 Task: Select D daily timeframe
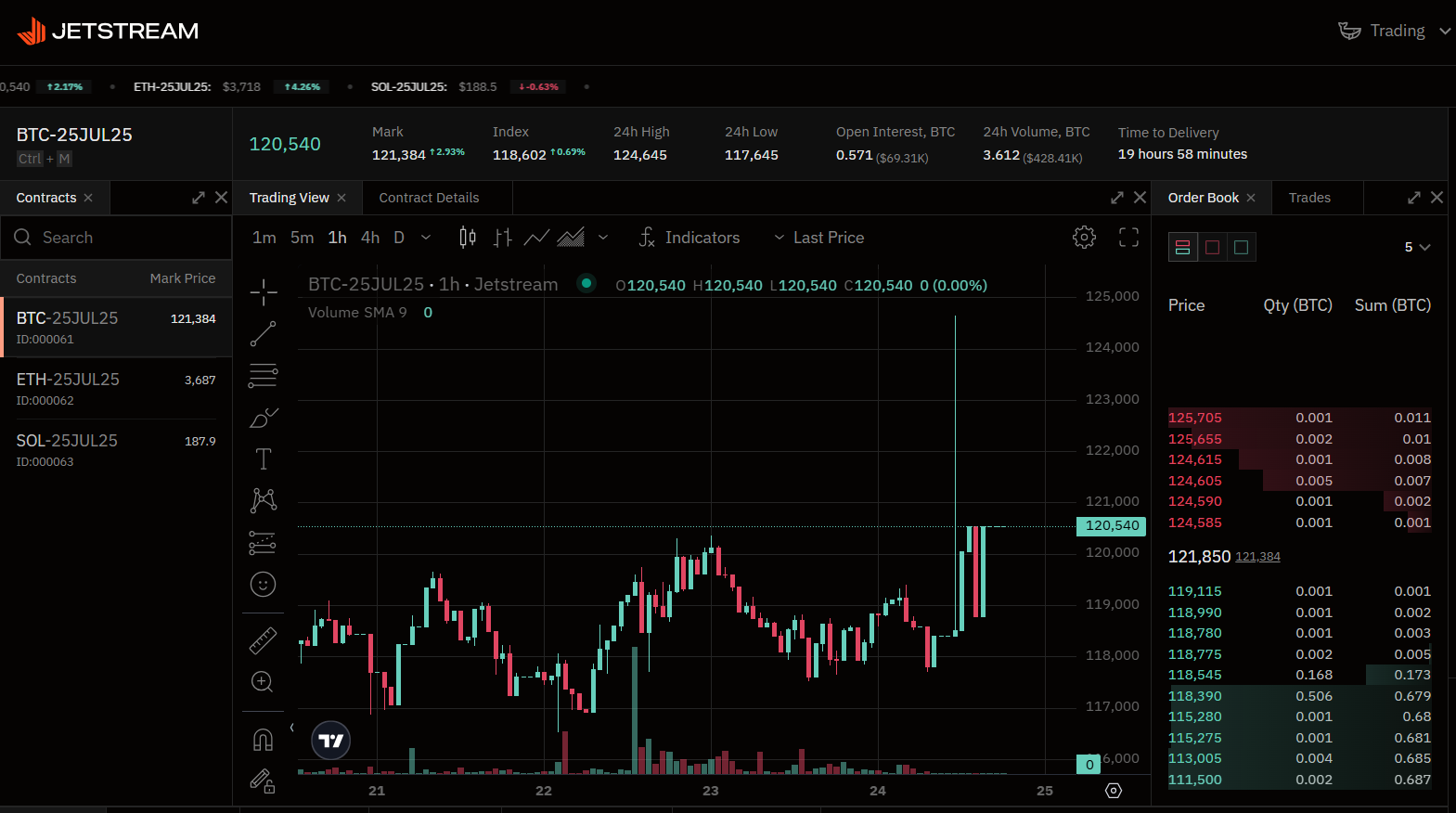(399, 238)
